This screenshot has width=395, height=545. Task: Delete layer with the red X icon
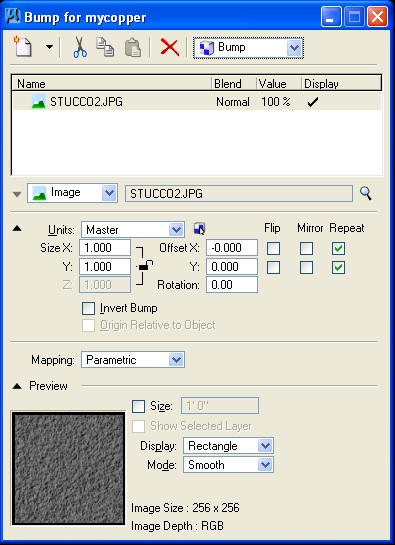click(169, 47)
